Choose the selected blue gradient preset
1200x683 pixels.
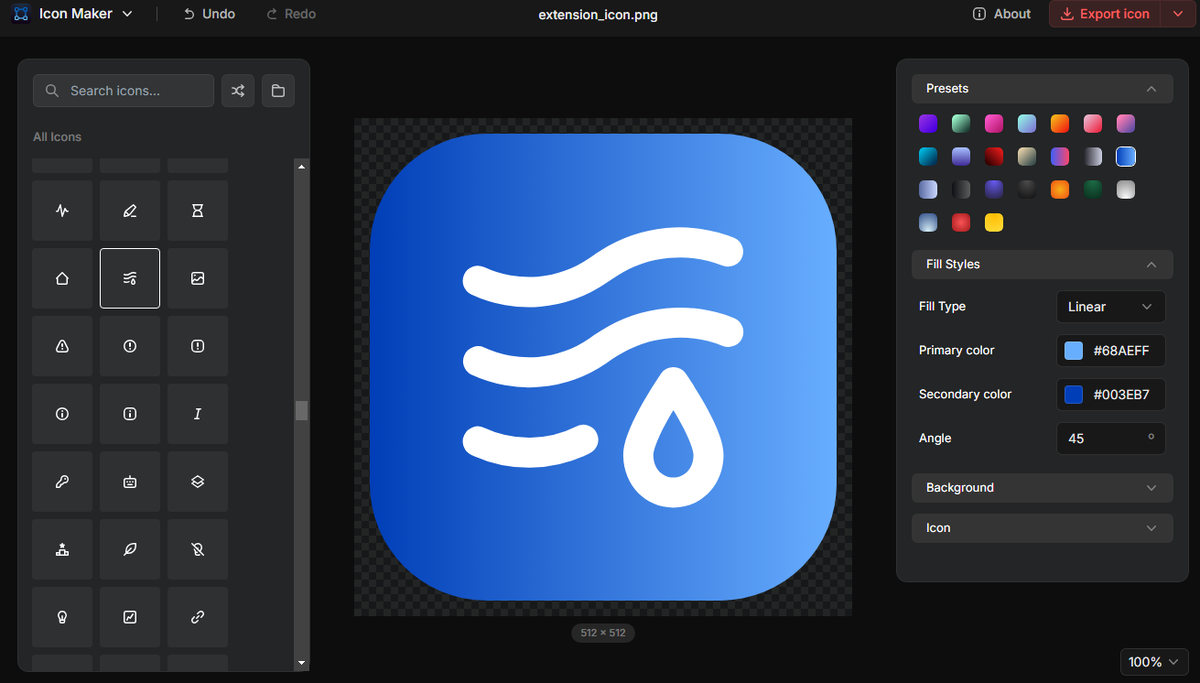[1126, 157]
